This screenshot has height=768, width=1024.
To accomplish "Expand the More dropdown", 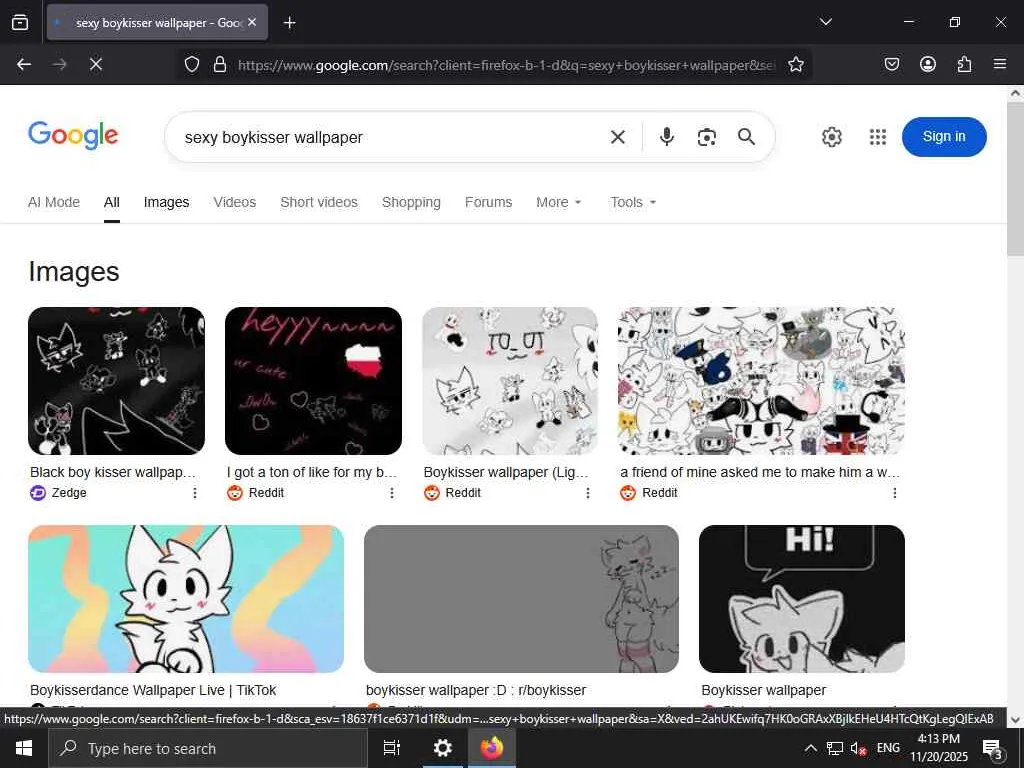I will pos(558,202).
